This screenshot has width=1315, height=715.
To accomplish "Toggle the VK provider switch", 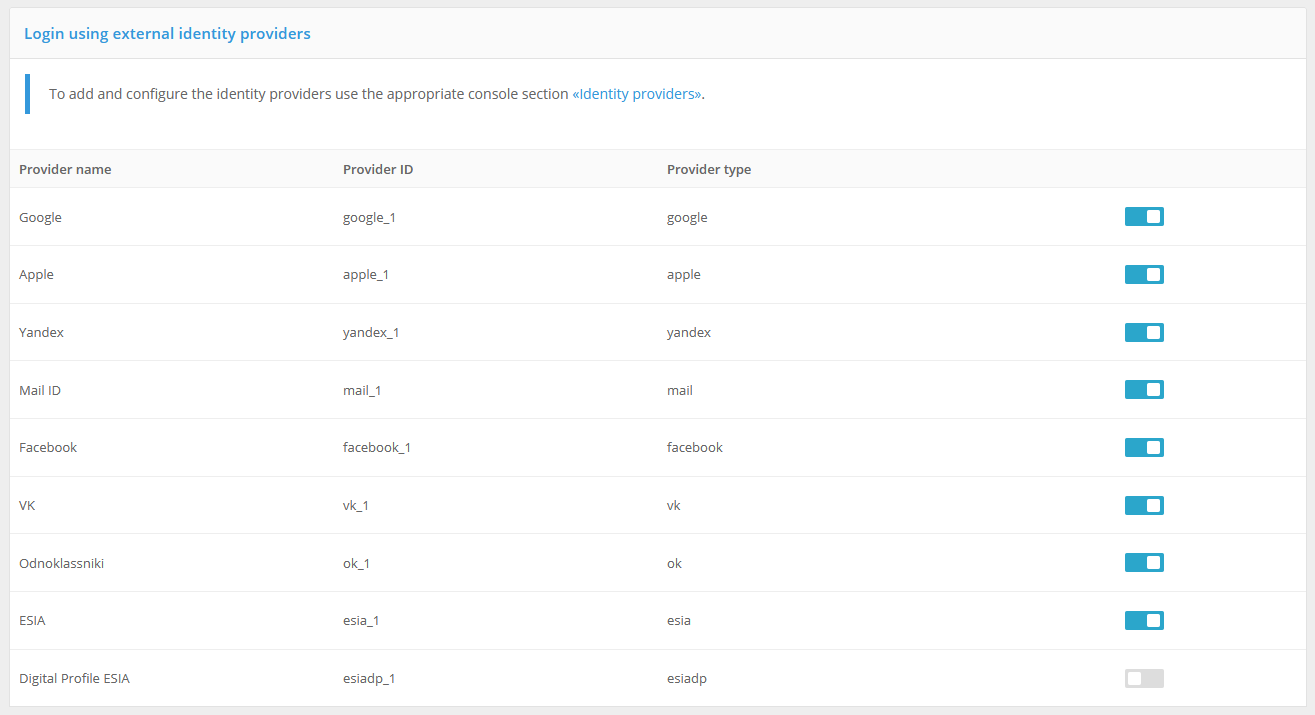I will [1144, 505].
